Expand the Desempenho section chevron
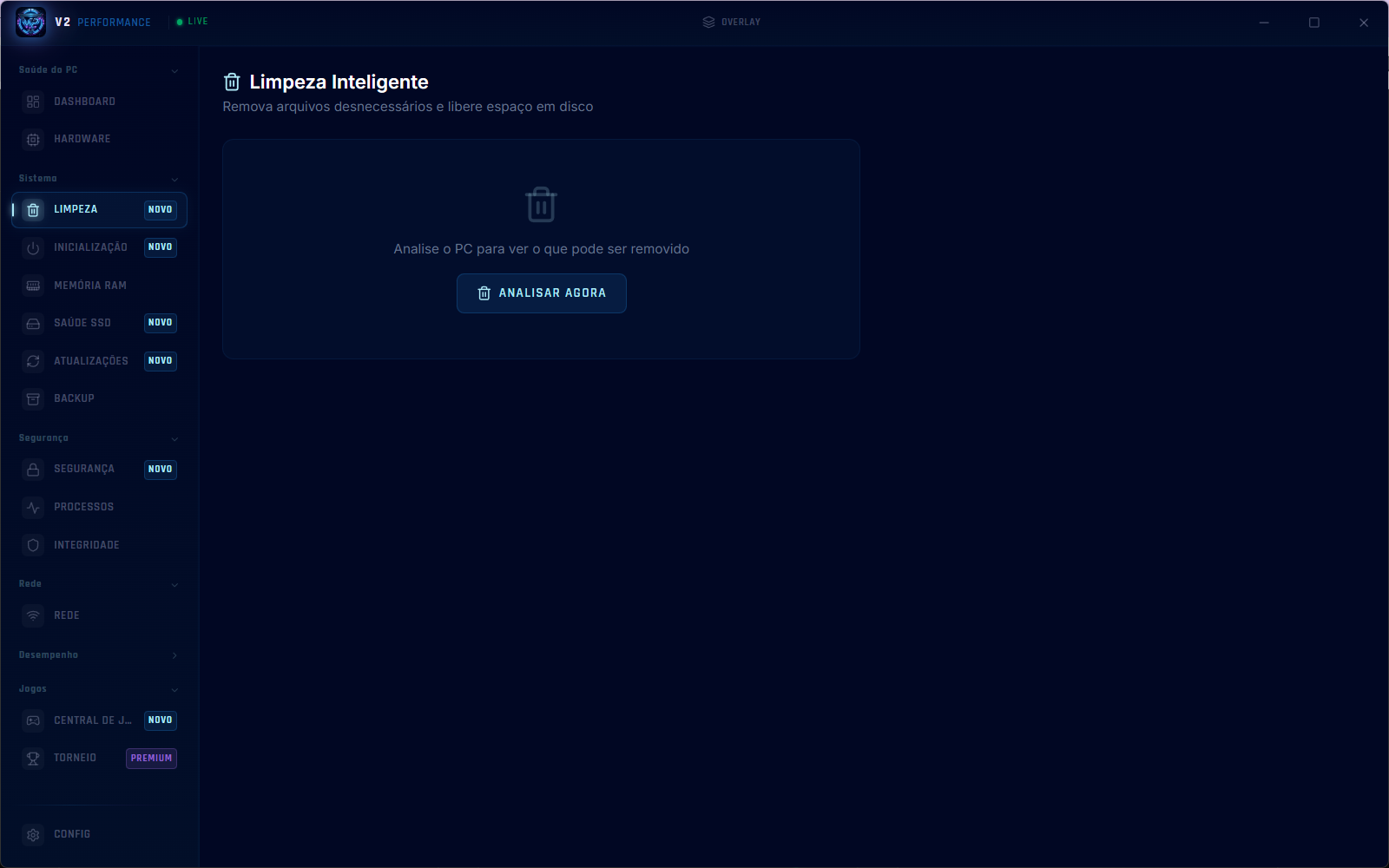The height and width of the screenshot is (868, 1389). coord(174,655)
